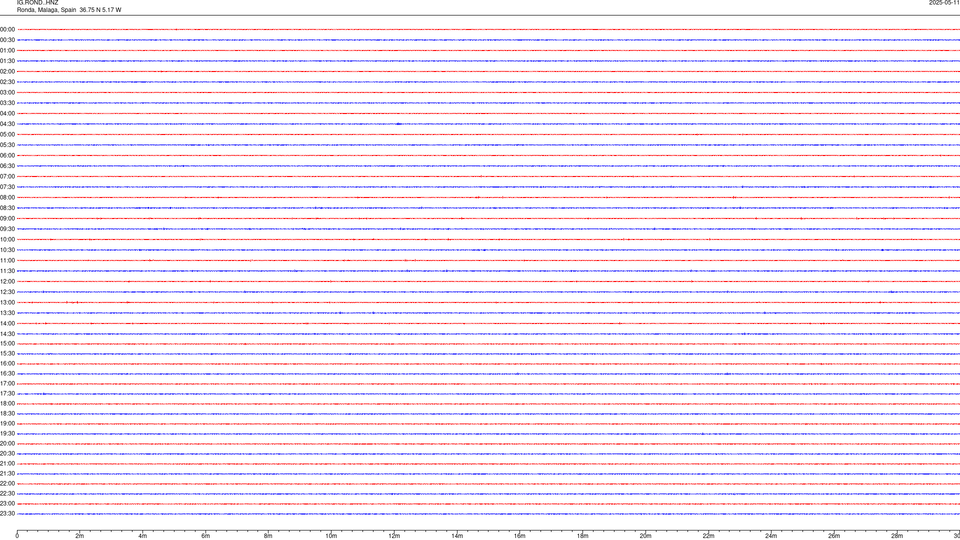
Task: Select the 12:00 time label
Action: pyautogui.click(x=7, y=281)
